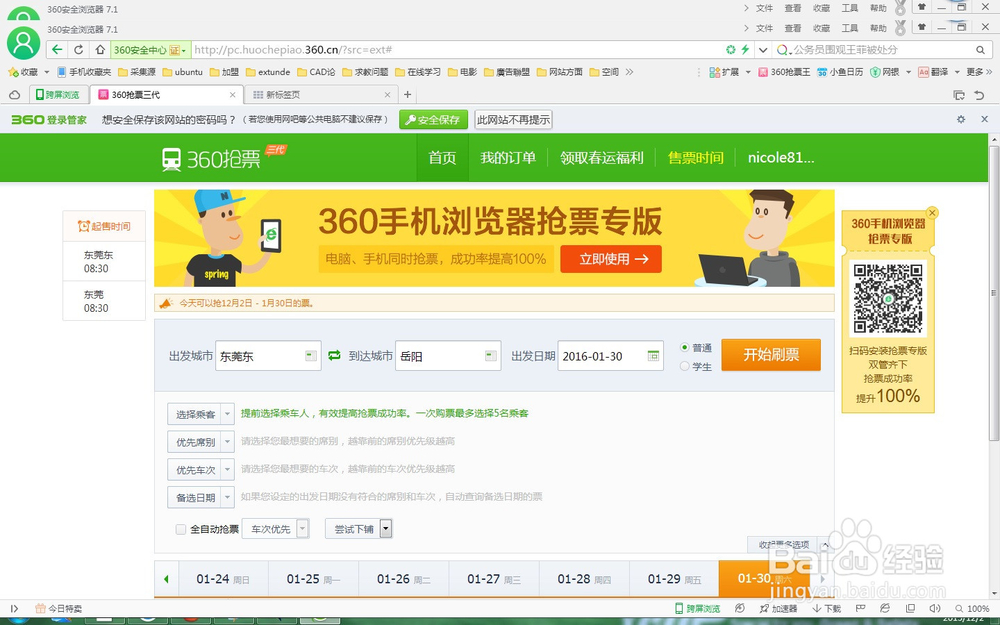
Task: Open the 首页 navigation item
Action: pyautogui.click(x=442, y=158)
